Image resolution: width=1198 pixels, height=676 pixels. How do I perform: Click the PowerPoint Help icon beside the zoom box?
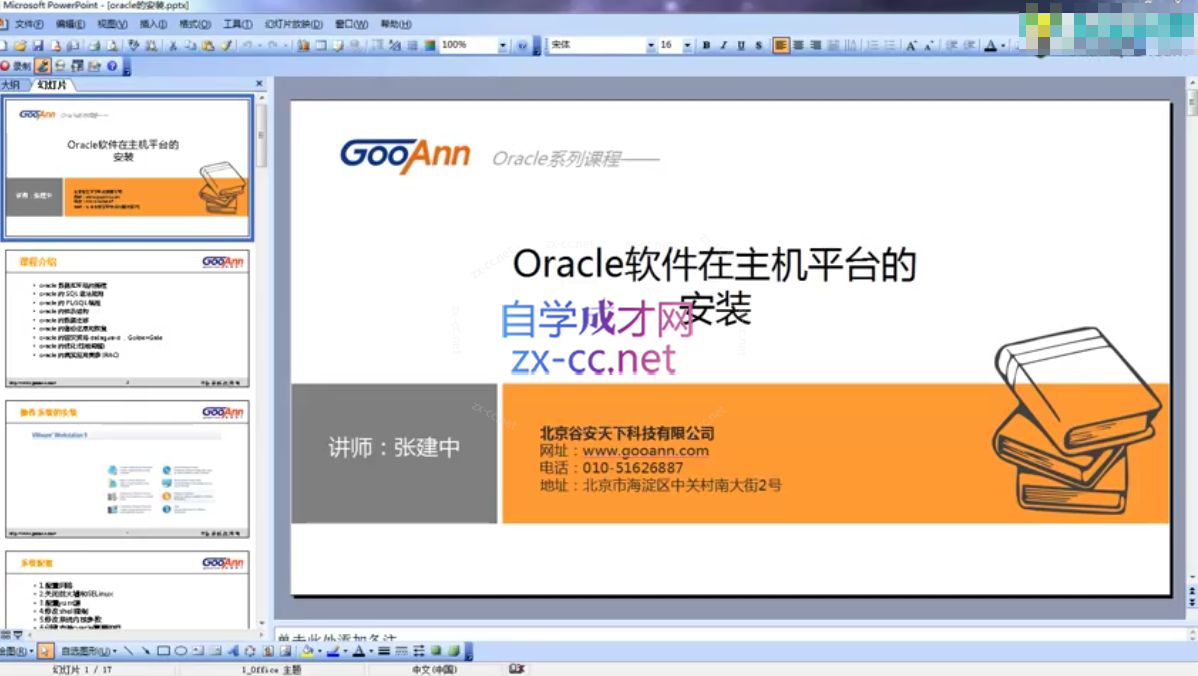pos(523,46)
